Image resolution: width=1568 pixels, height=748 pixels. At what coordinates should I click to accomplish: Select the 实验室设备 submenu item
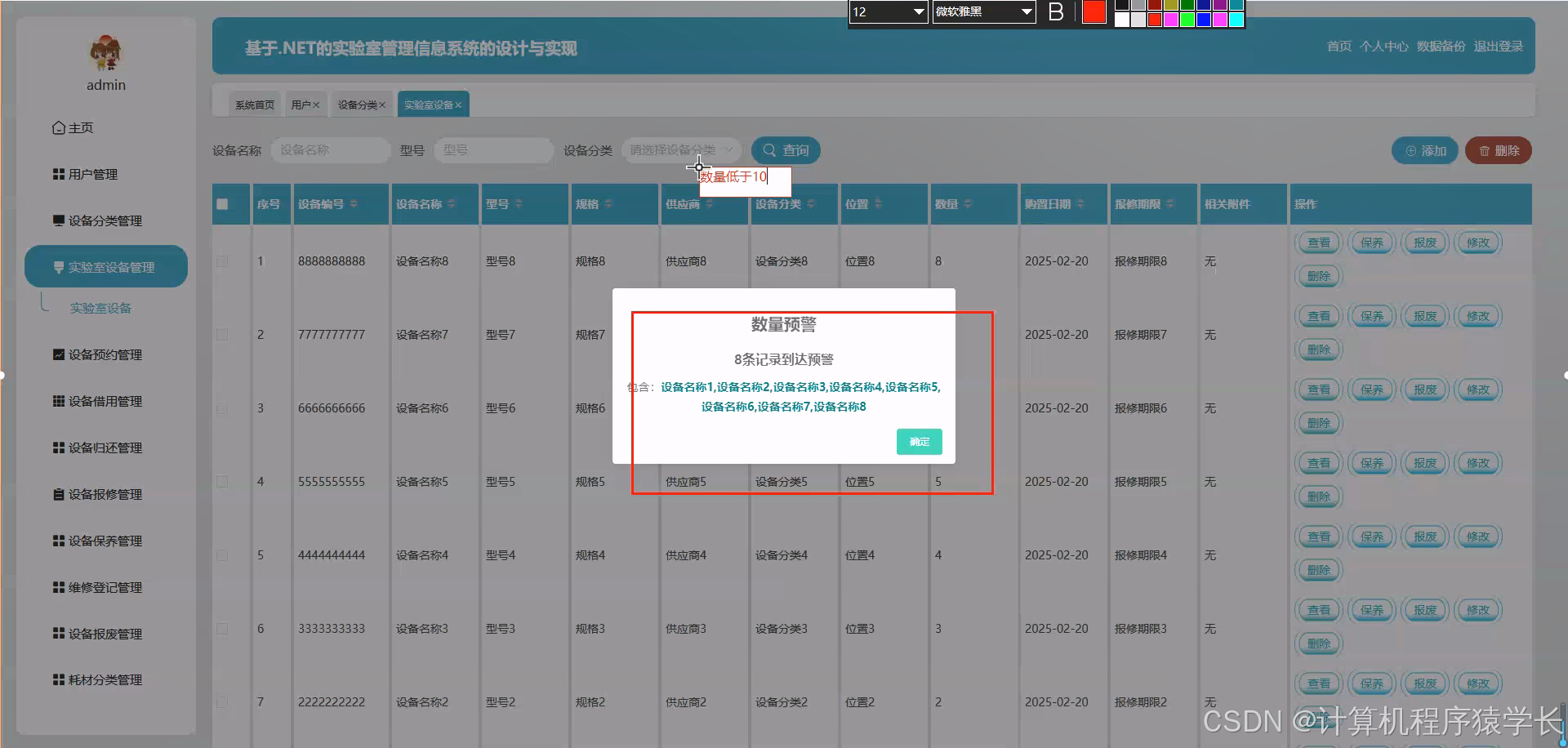100,308
